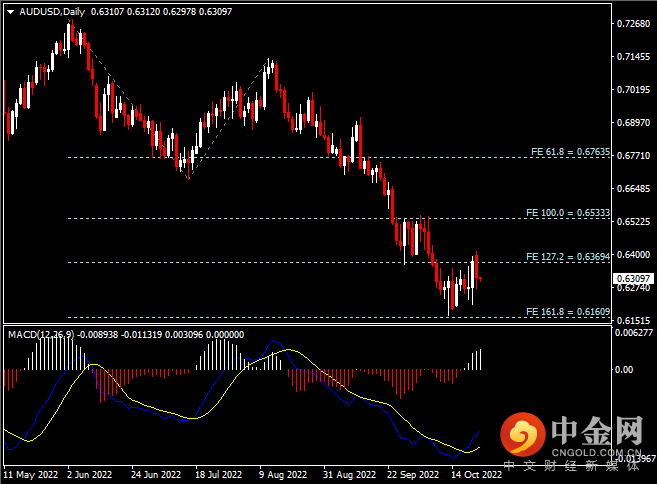Screen dimensions: 657x484
Task: Click the 14 Oct 2022 date label
Action: (476, 475)
